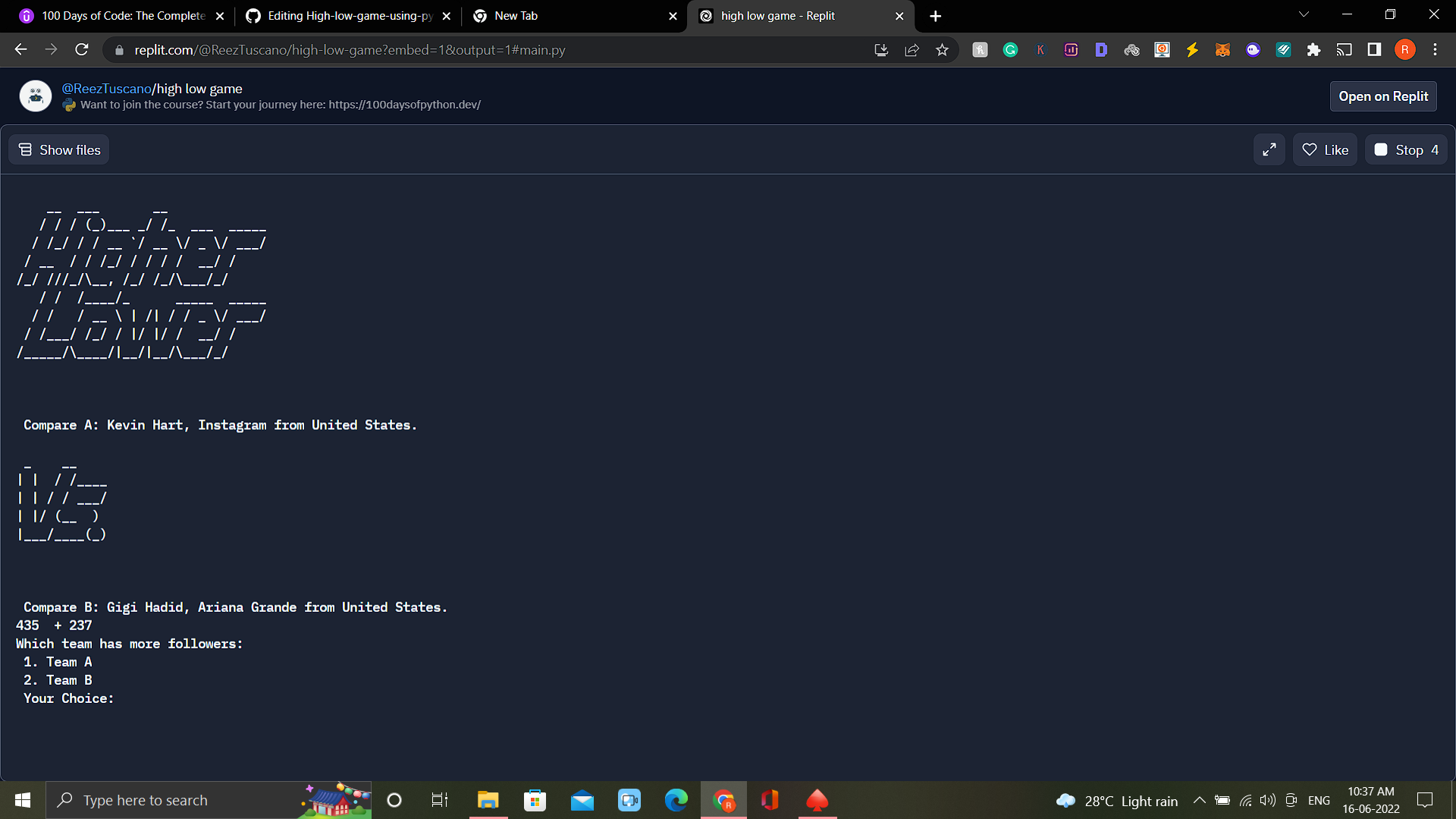
Task: Open the Extensions puzzle menu
Action: 1313,50
